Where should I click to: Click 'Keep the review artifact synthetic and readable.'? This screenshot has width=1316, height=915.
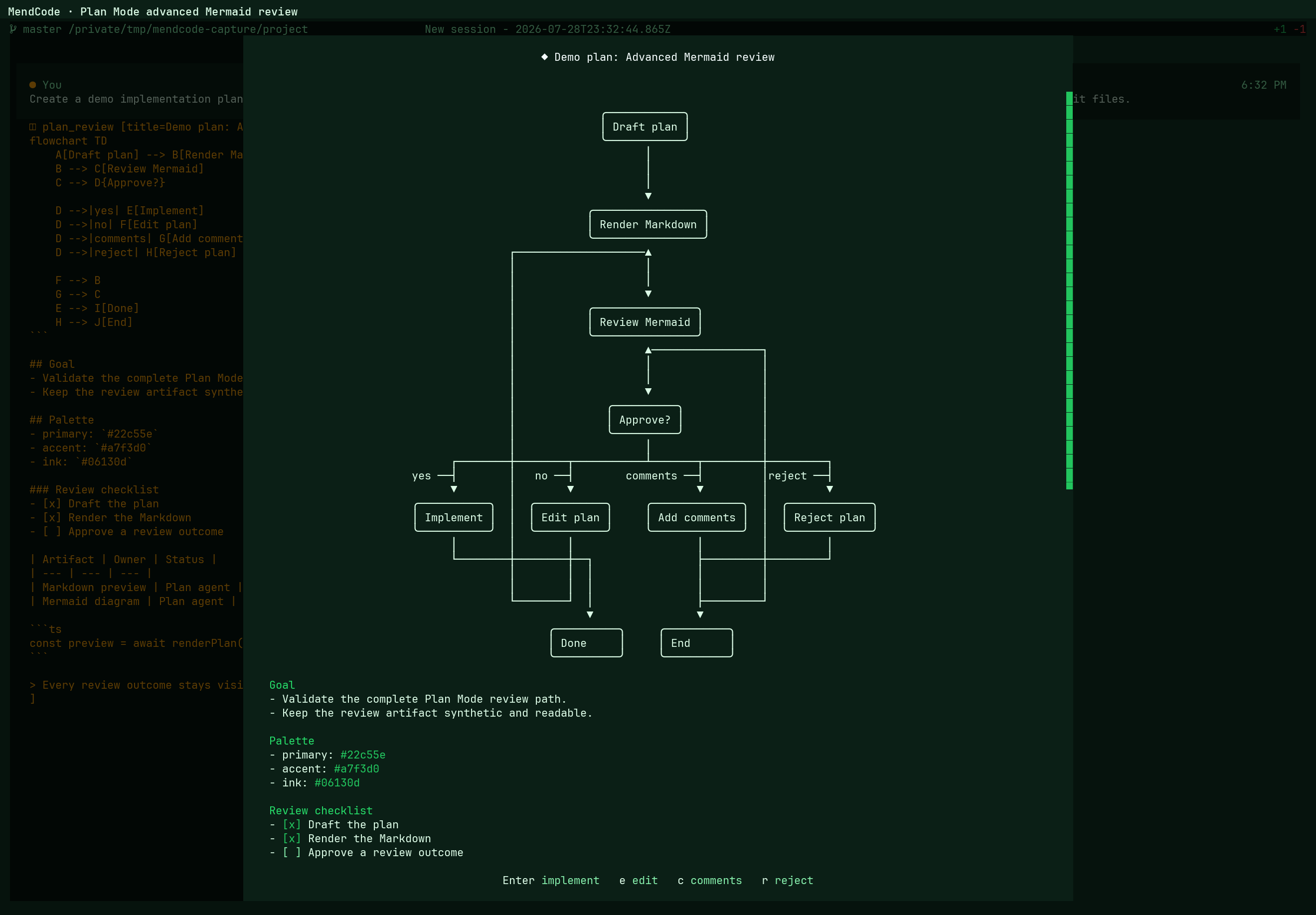[437, 713]
